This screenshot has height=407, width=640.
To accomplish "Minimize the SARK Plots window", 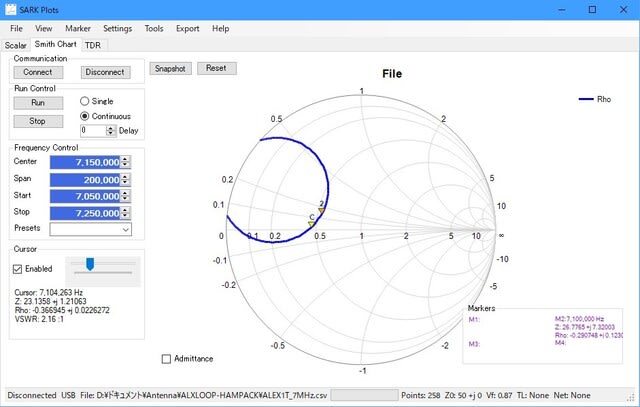I will click(x=562, y=10).
